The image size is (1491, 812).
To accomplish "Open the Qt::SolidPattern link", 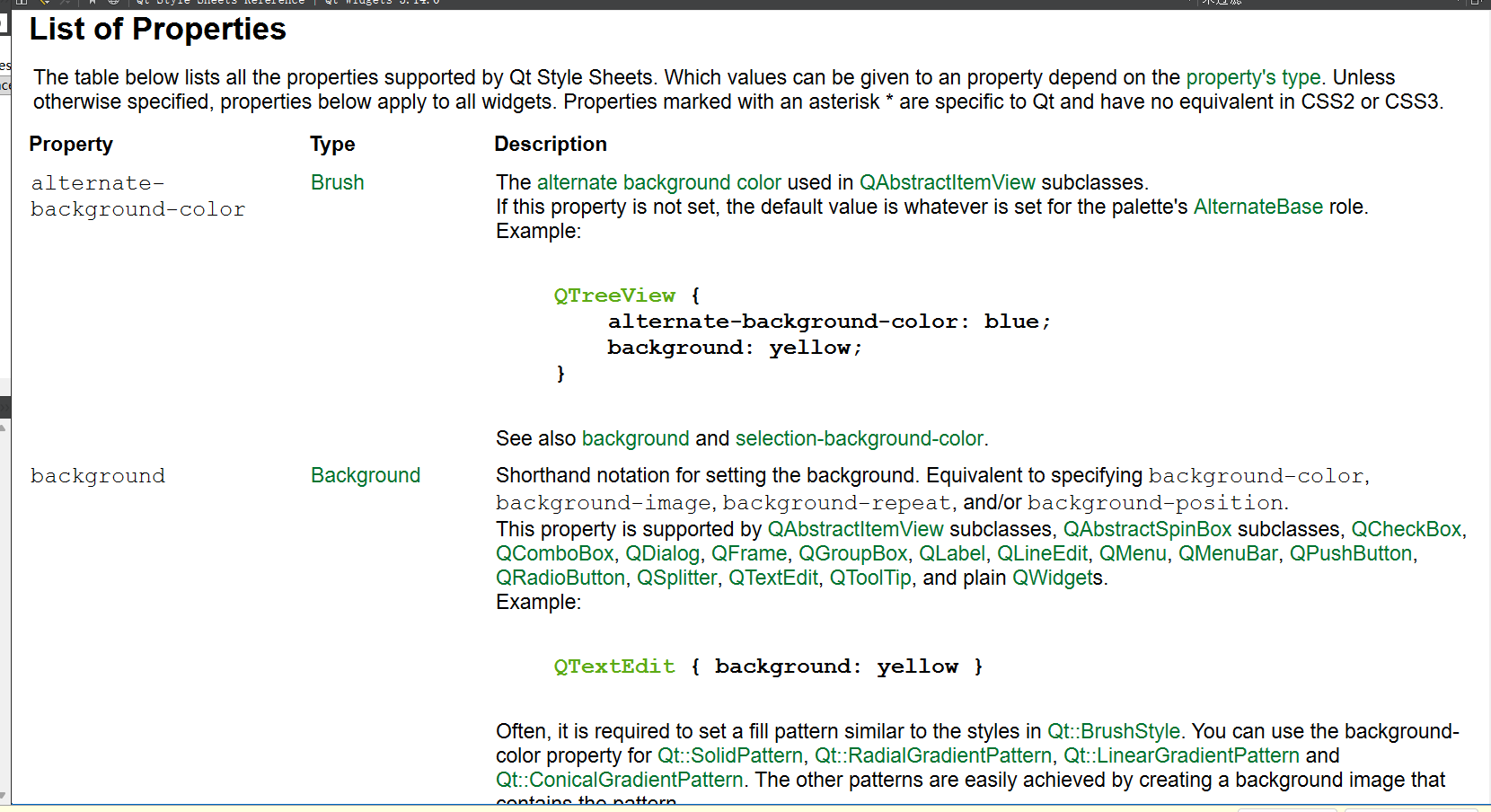I will click(x=730, y=755).
